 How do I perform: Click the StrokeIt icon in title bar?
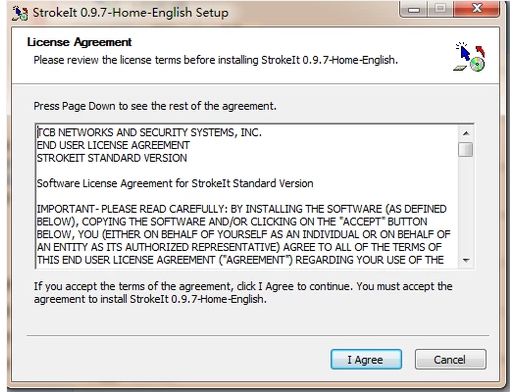pos(20,13)
